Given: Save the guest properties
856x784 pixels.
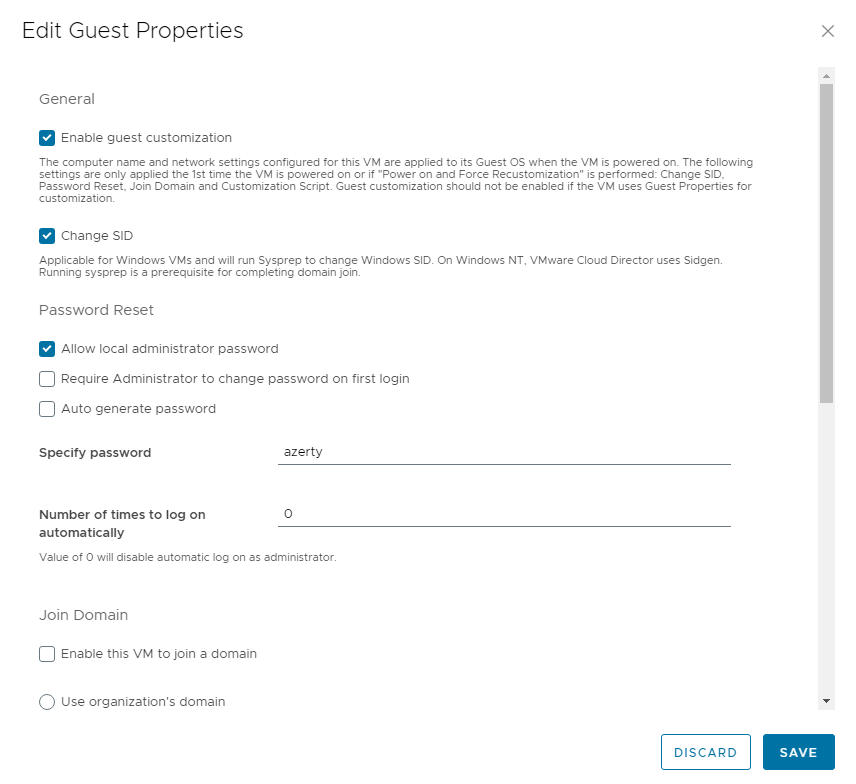Looking at the screenshot, I should pos(798,752).
